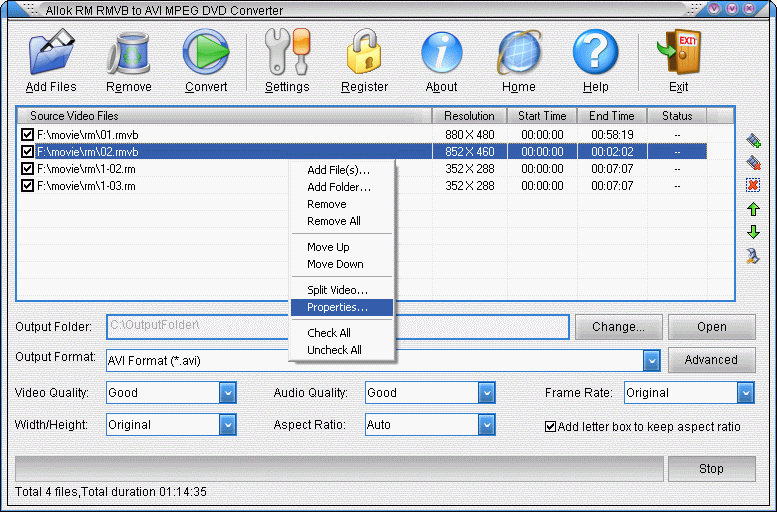This screenshot has height=512, width=777.
Task: Click the Change... output folder button
Action: (x=618, y=327)
